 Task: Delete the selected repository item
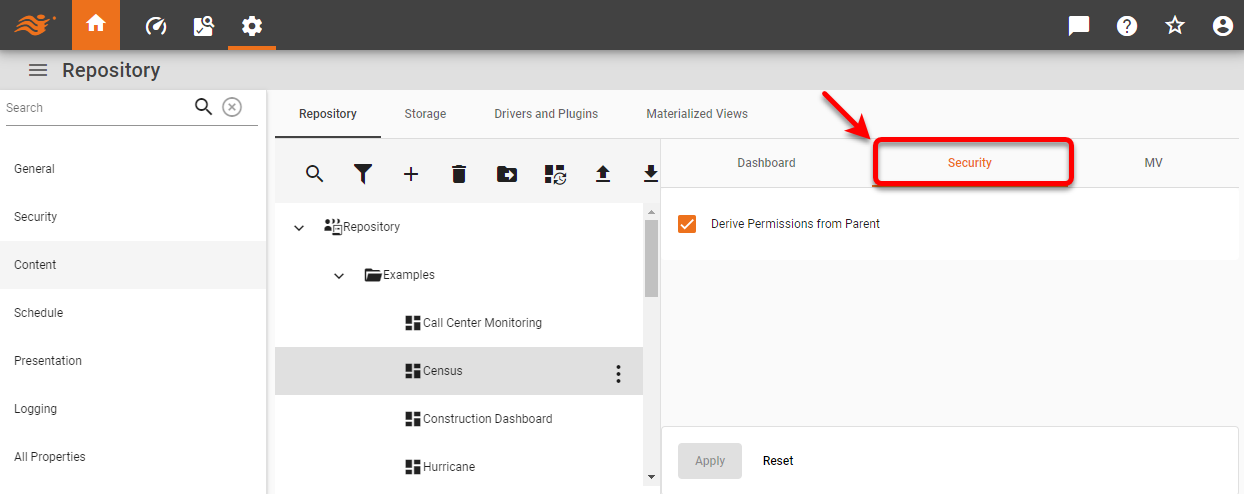tap(459, 174)
